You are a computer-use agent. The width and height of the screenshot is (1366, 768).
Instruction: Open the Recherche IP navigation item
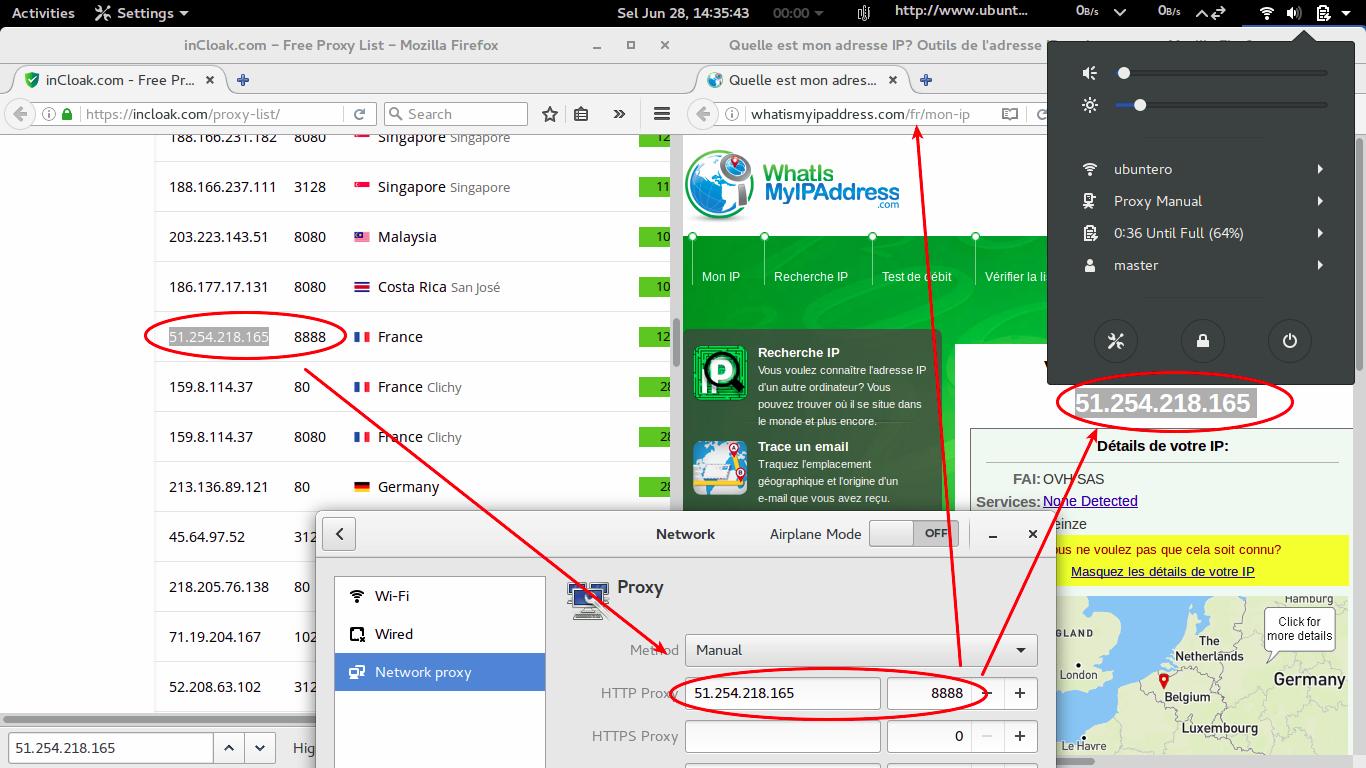(811, 277)
